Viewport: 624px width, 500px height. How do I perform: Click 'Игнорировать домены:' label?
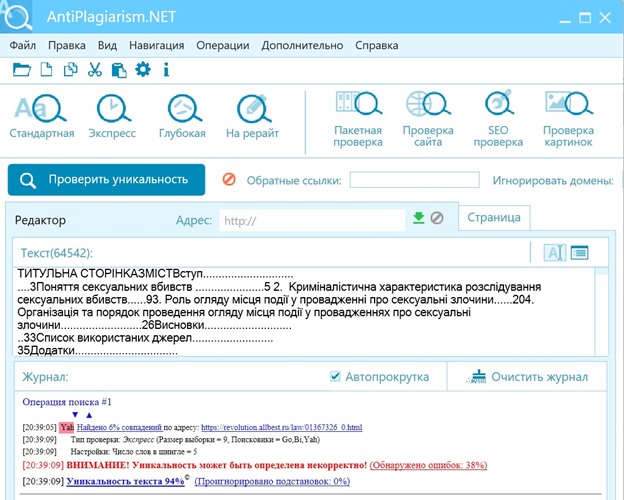pyautogui.click(x=553, y=181)
